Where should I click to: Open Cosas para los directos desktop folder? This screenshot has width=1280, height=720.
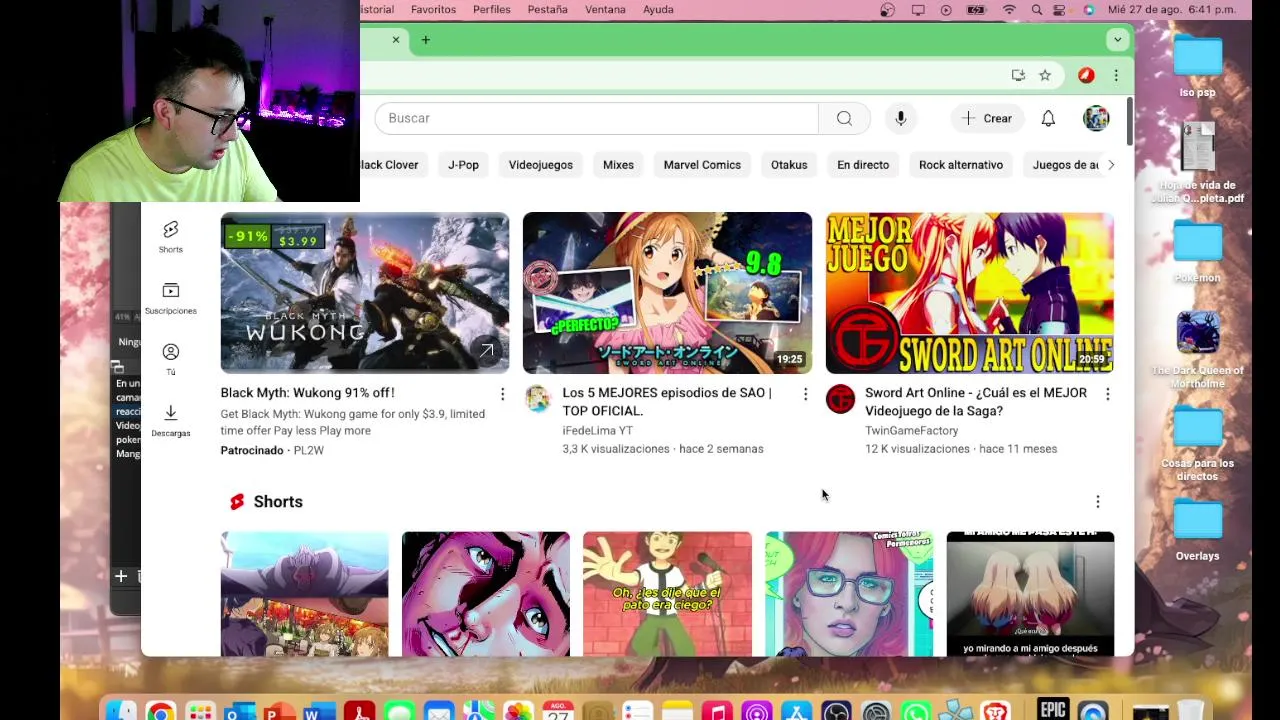[x=1197, y=444]
